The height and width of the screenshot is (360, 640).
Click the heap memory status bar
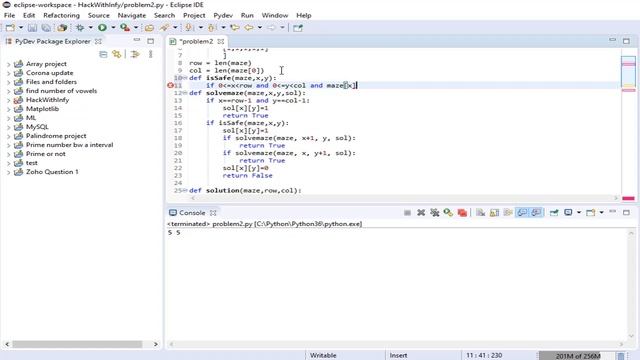(x=578, y=356)
